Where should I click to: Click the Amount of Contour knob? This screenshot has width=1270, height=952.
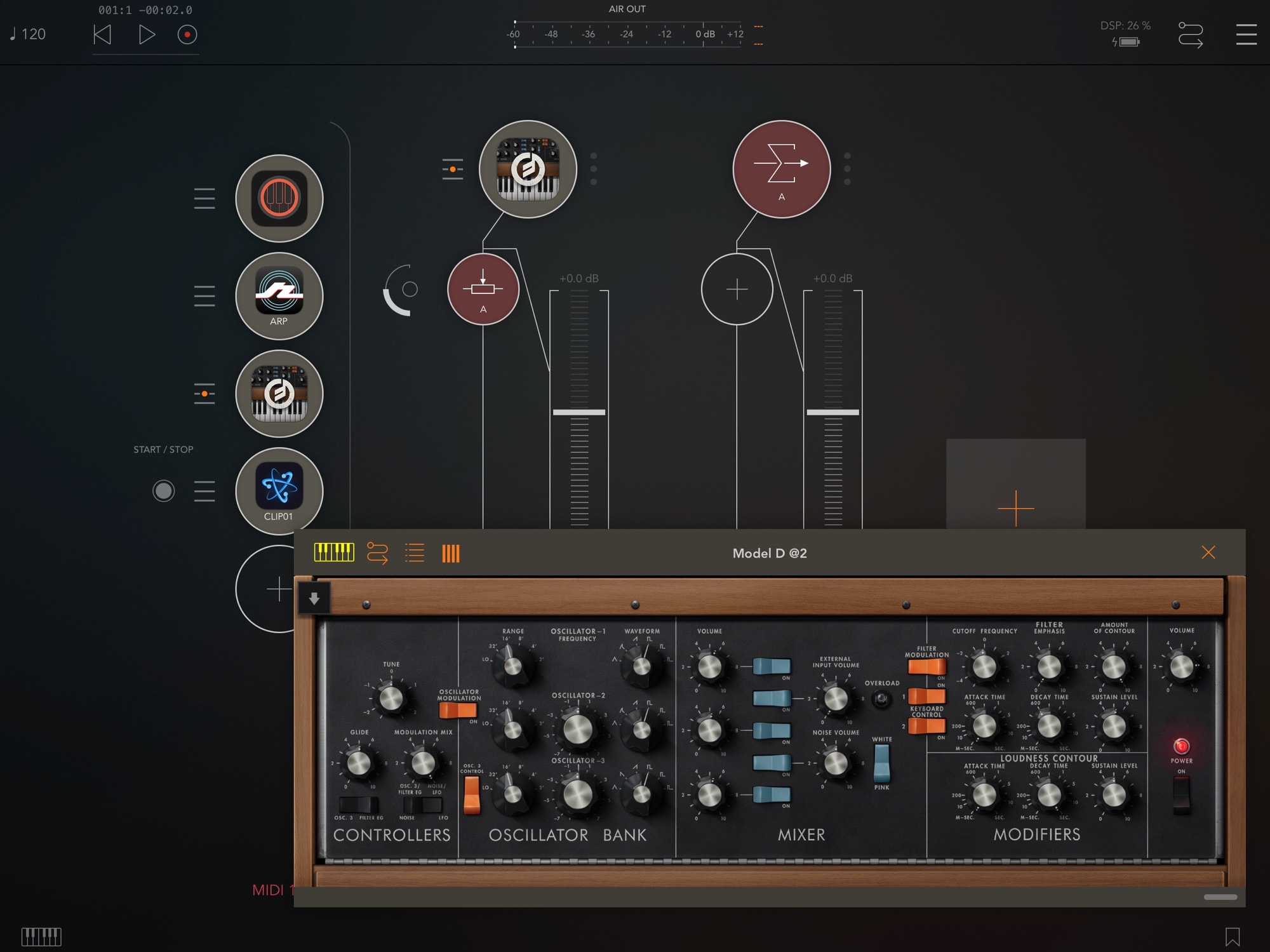coord(1114,667)
